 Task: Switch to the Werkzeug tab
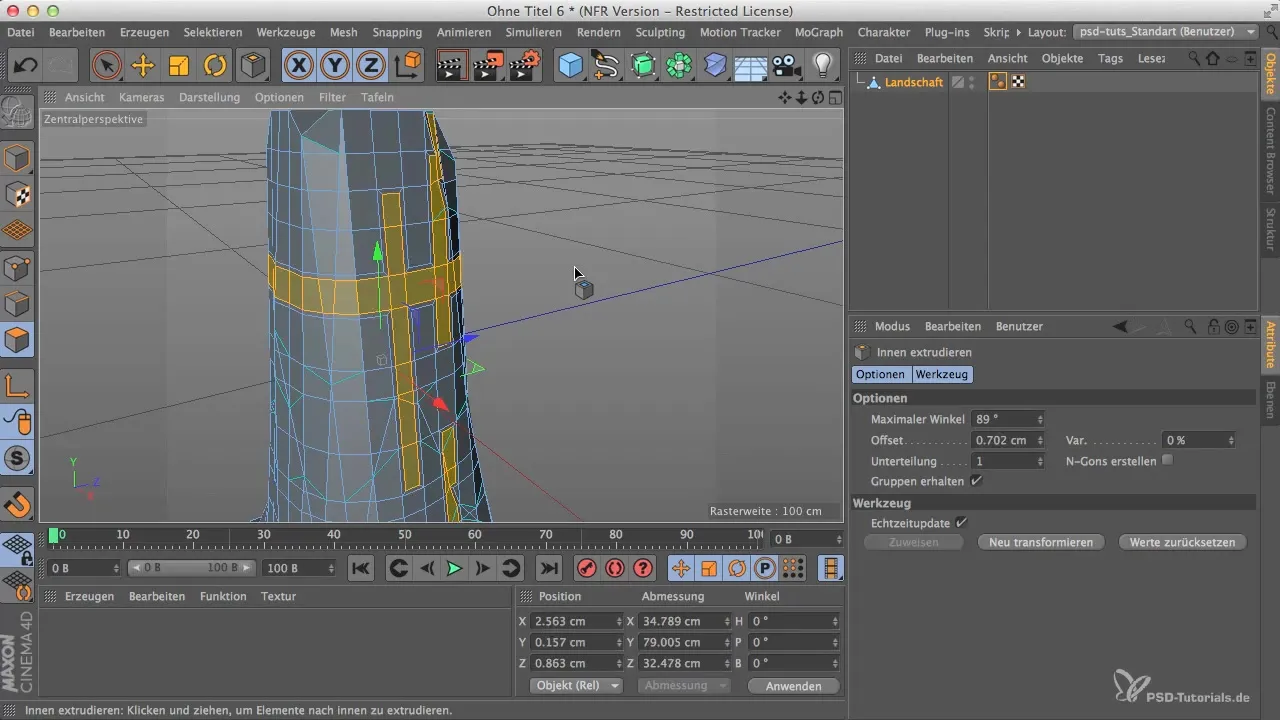click(941, 374)
